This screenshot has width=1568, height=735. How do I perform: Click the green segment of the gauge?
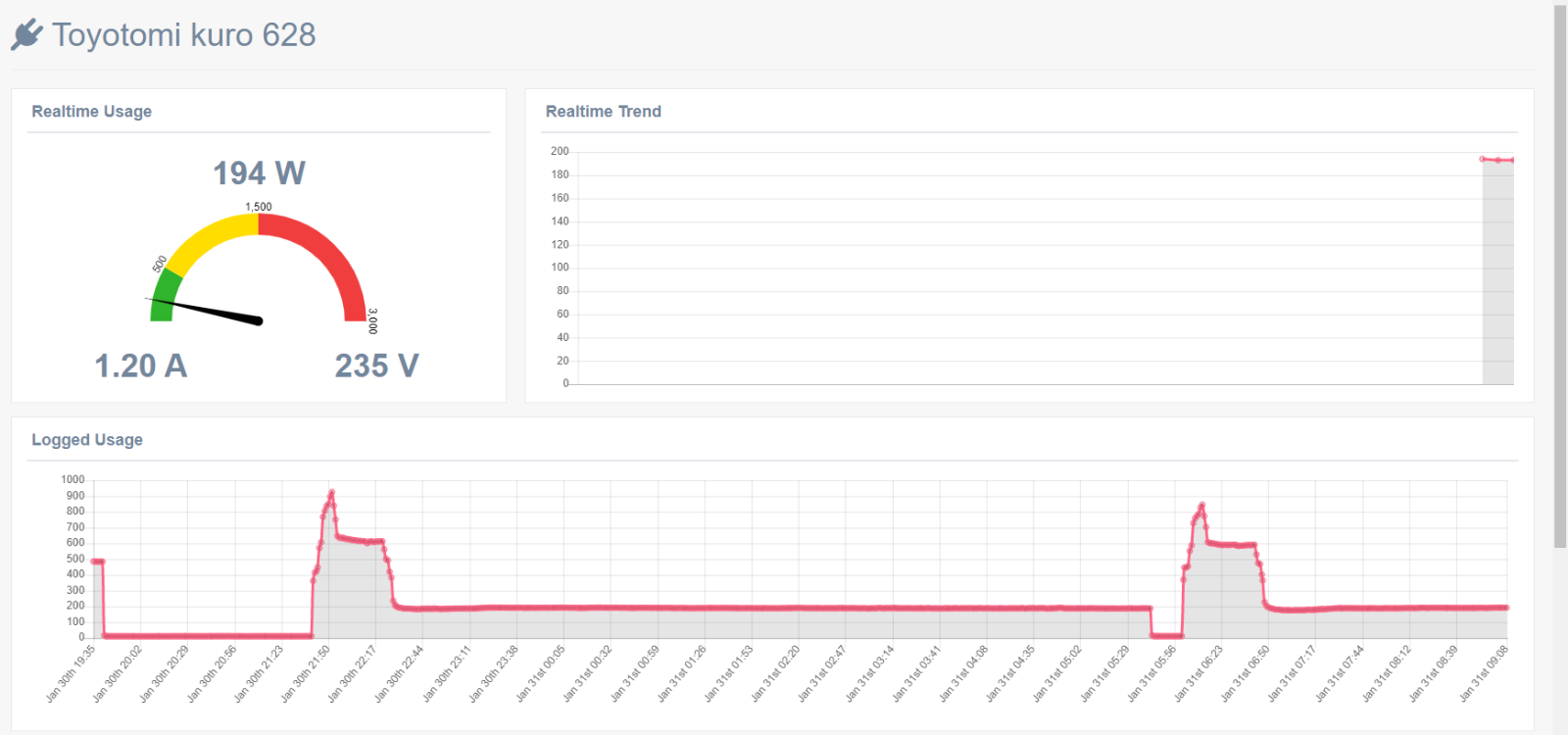[165, 296]
